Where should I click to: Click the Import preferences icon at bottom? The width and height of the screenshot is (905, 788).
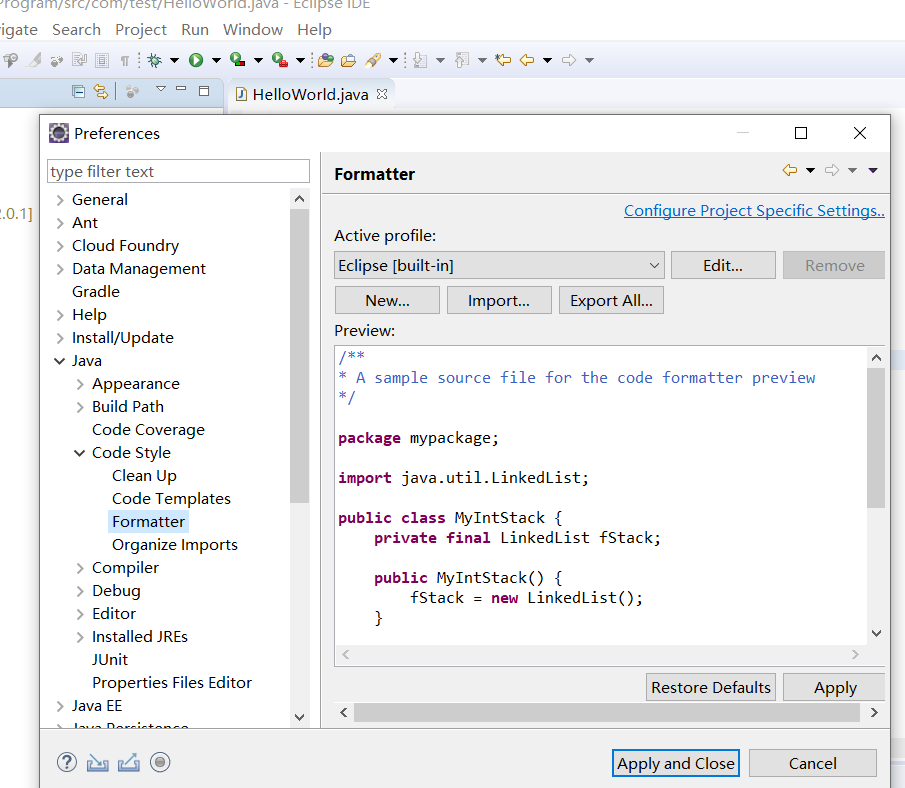[x=98, y=763]
